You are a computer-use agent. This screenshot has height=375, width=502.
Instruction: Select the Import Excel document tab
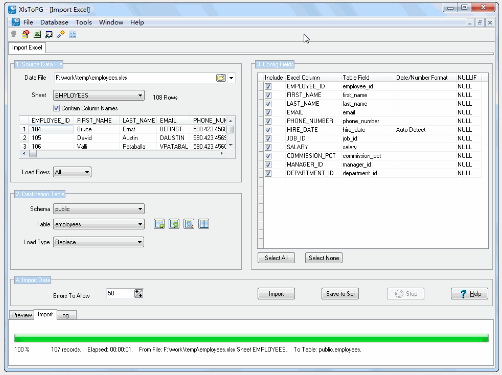(27, 48)
